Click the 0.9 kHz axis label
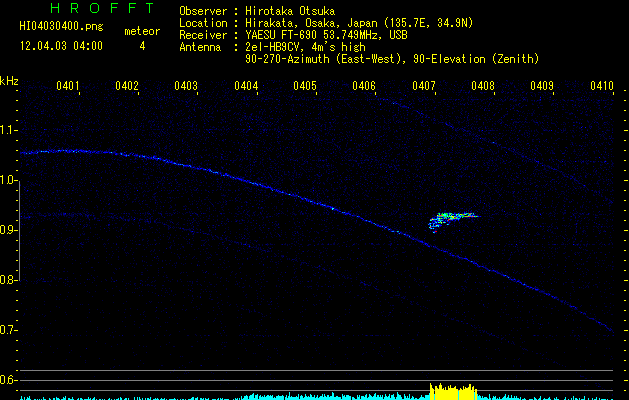This screenshot has height=400, width=629. click(x=8, y=230)
